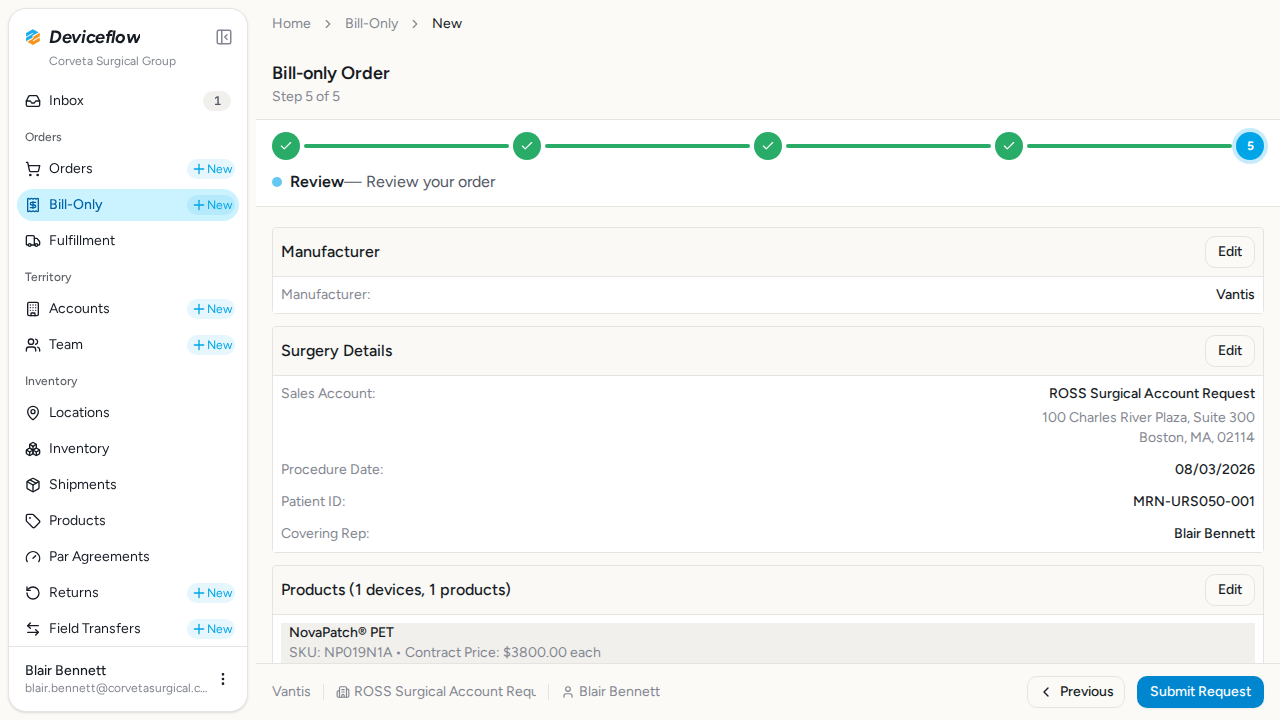Edit the Surgery Details section
Screen dimensions: 1280x720
1230,351
